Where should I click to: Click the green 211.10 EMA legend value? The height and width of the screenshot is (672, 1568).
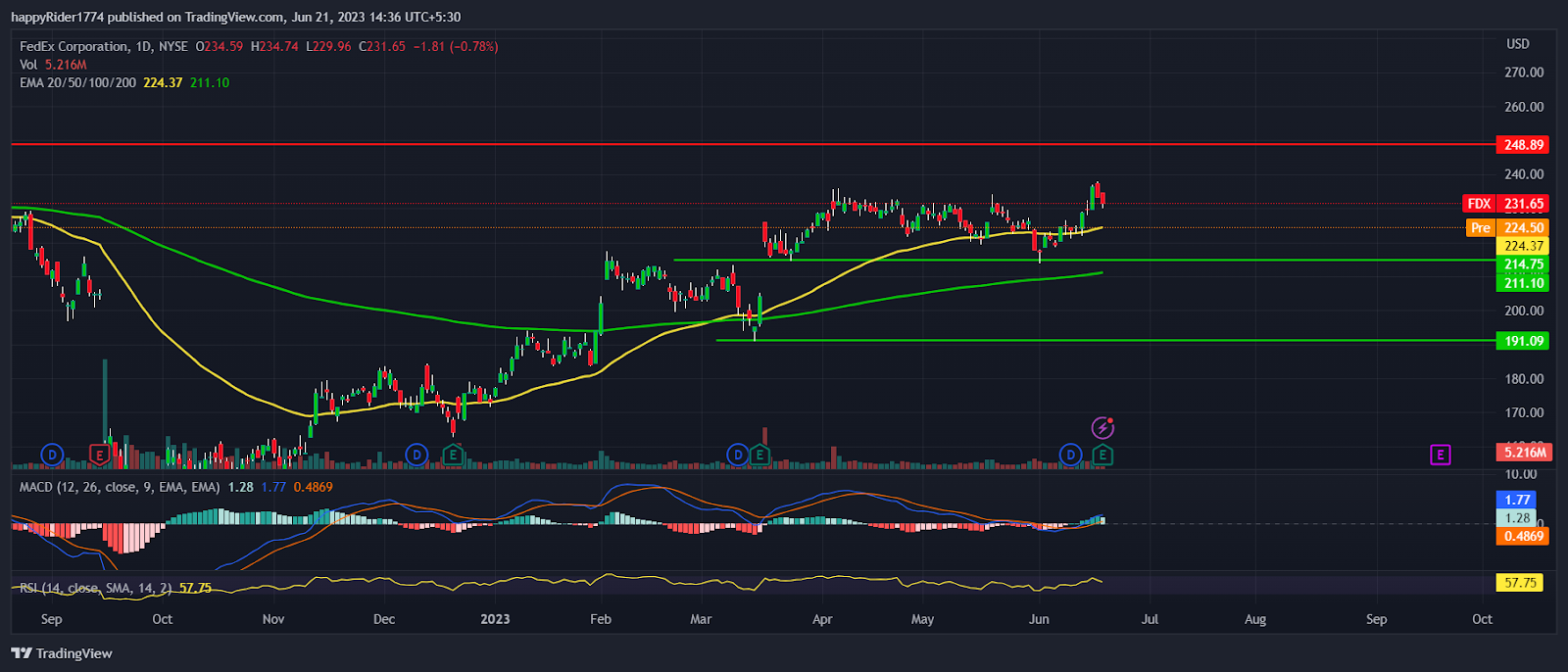click(210, 83)
